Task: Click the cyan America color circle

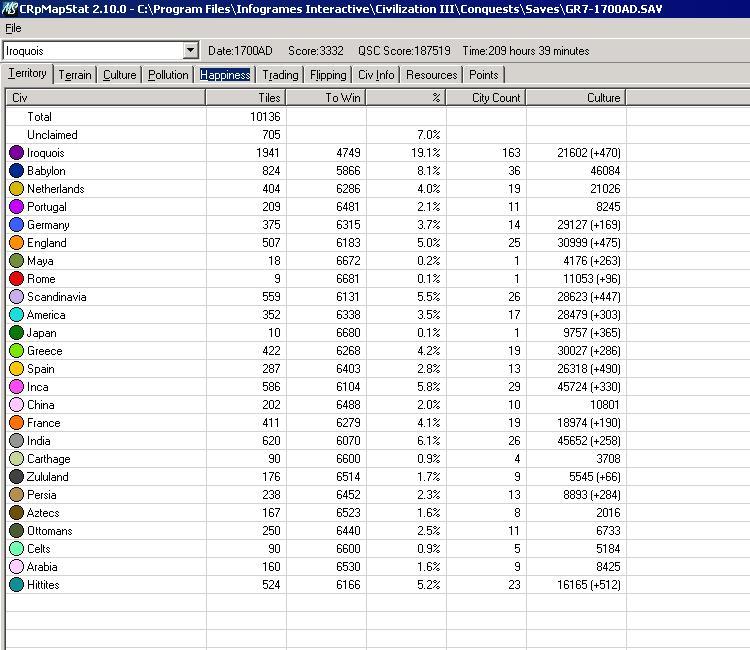Action: 16,315
